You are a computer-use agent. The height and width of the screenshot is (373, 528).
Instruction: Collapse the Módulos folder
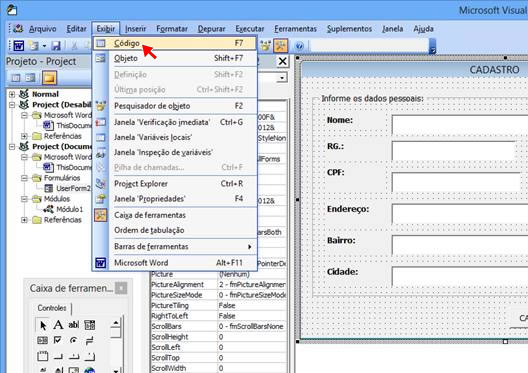pos(24,199)
